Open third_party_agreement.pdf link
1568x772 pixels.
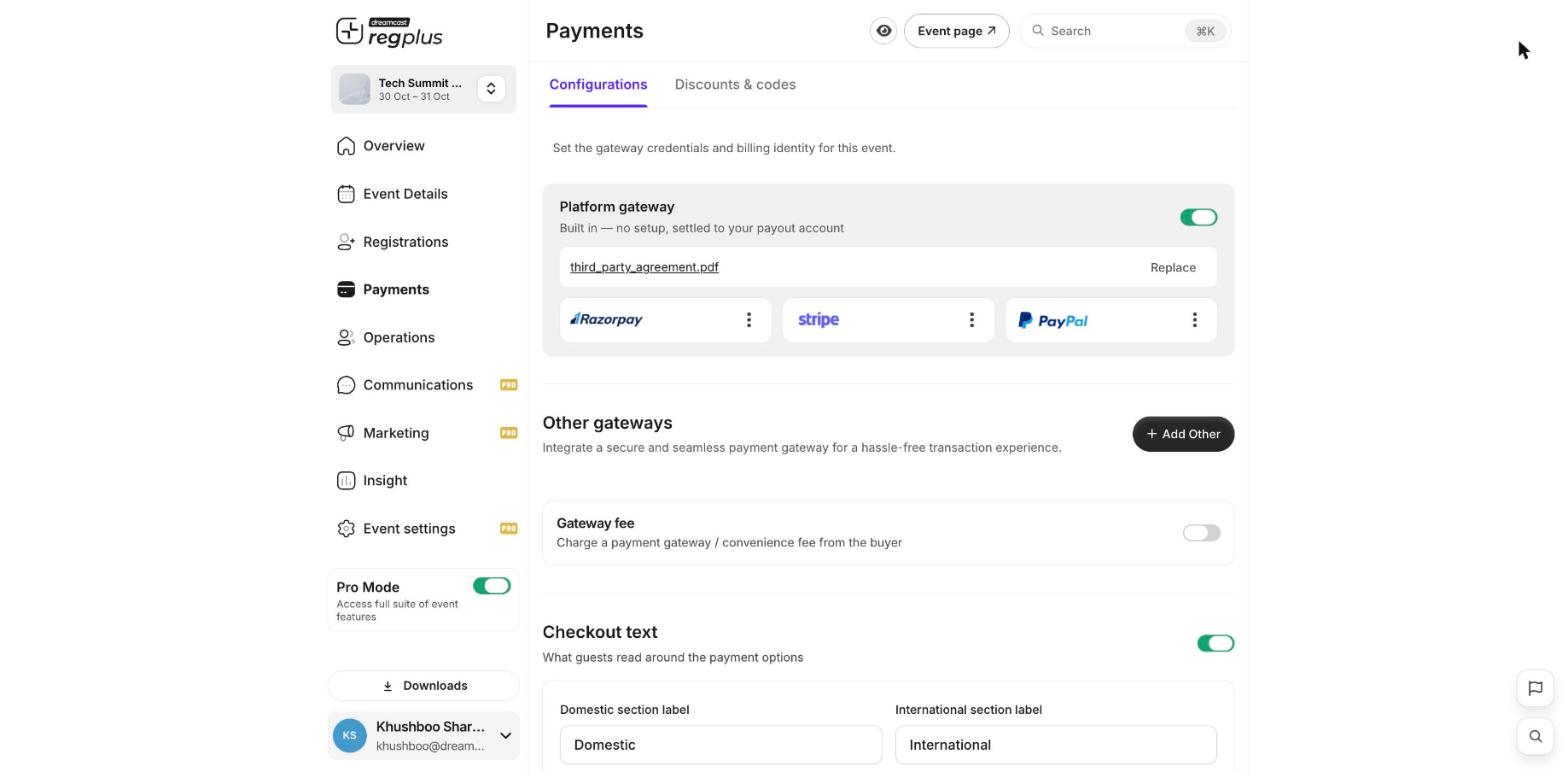pyautogui.click(x=644, y=267)
